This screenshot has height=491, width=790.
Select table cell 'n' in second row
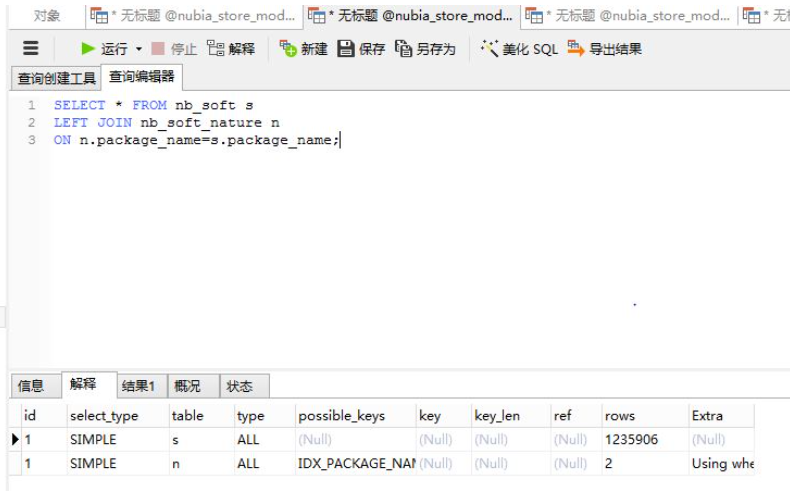(202, 463)
